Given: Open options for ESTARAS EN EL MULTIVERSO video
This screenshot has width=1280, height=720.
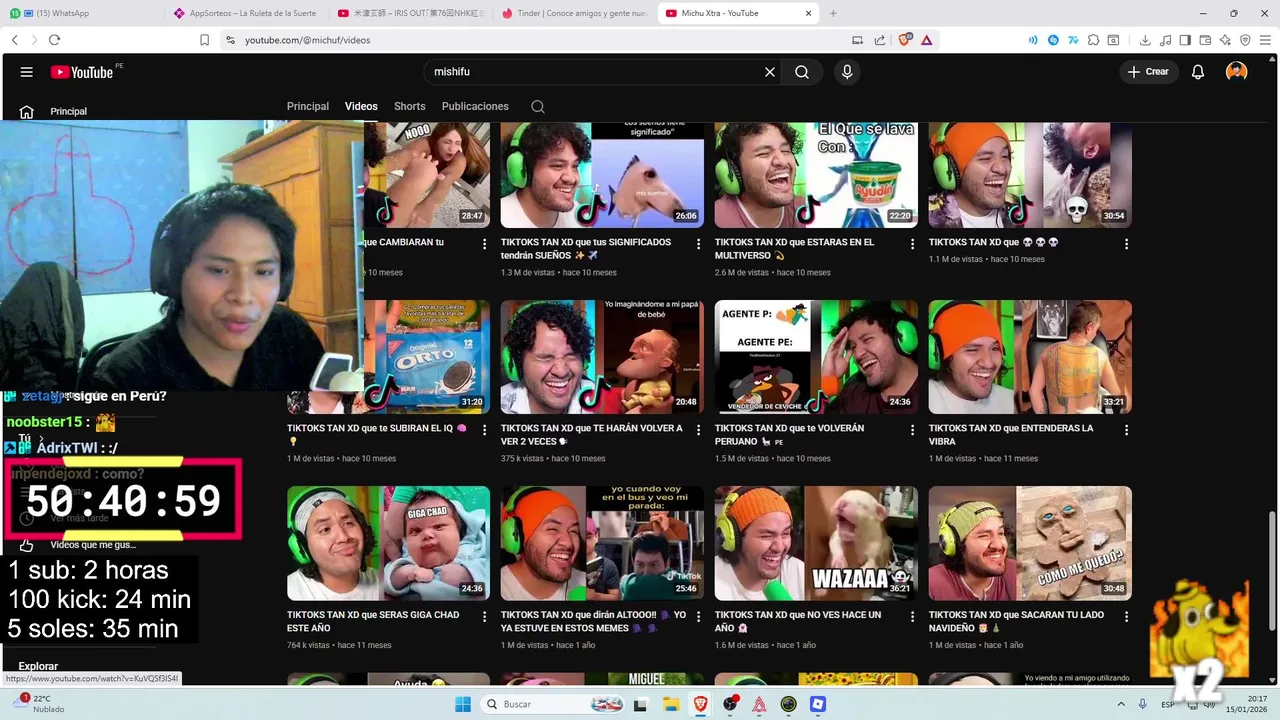Looking at the screenshot, I should point(912,244).
